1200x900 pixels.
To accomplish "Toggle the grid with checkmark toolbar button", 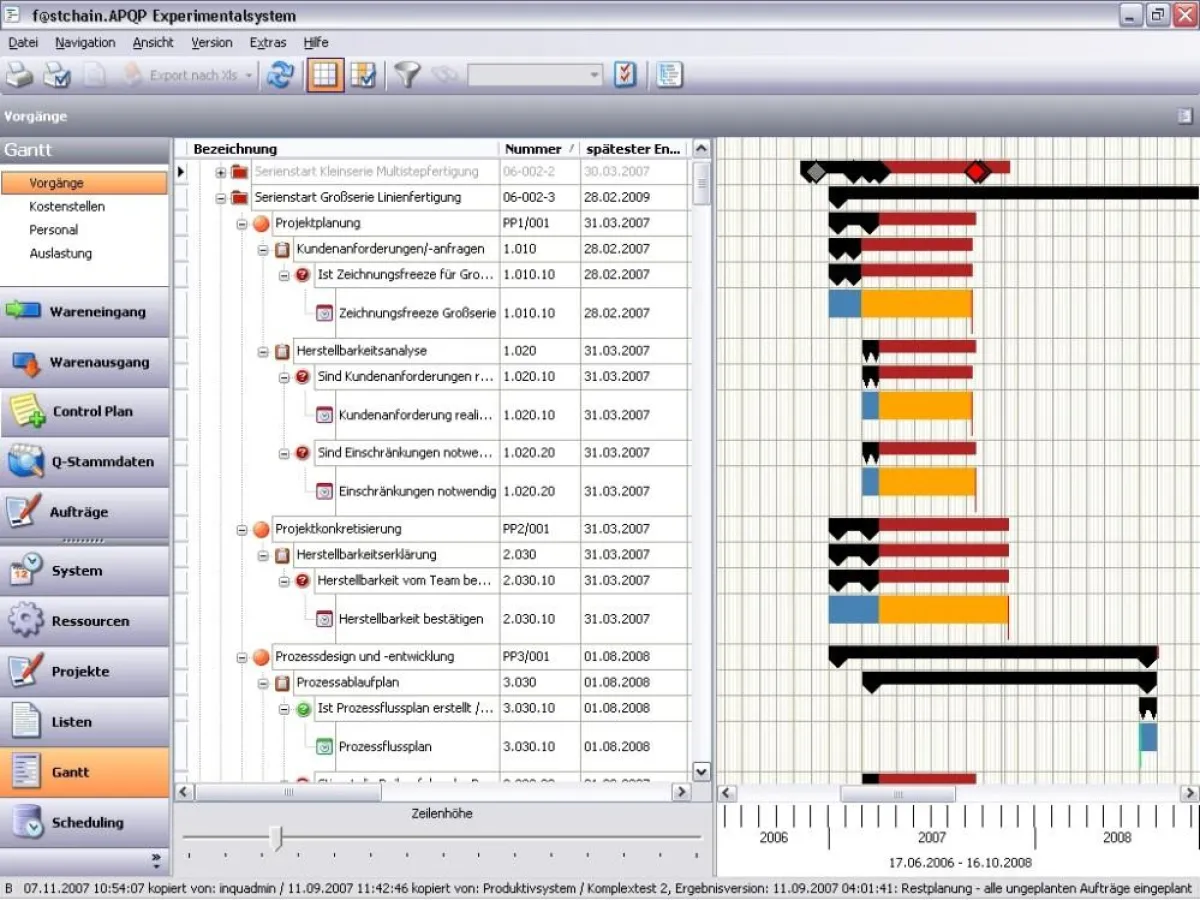I will tap(362, 75).
